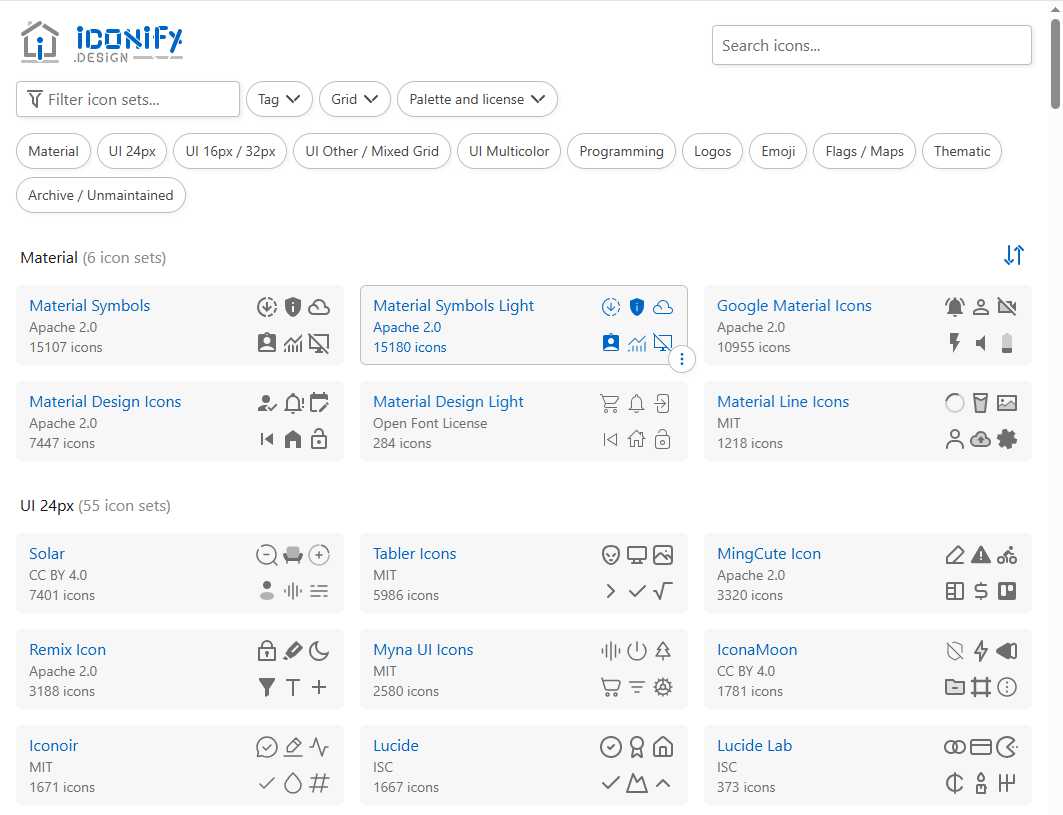Click the lock icon preview in Material Design Icons
1063x815 pixels.
(319, 439)
